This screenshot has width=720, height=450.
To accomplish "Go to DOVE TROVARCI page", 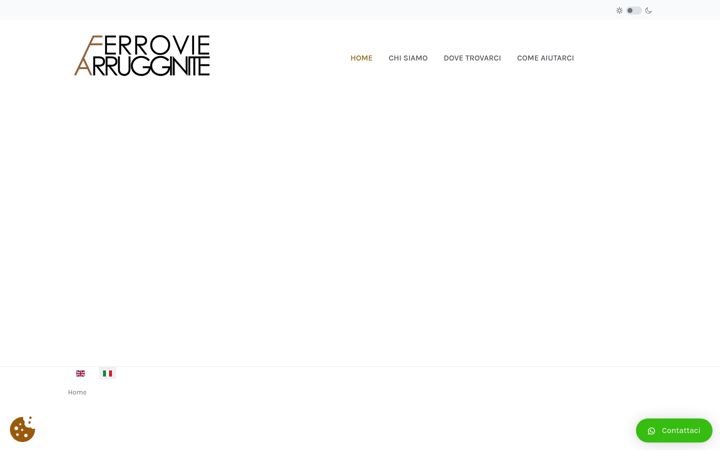I will pos(472,58).
